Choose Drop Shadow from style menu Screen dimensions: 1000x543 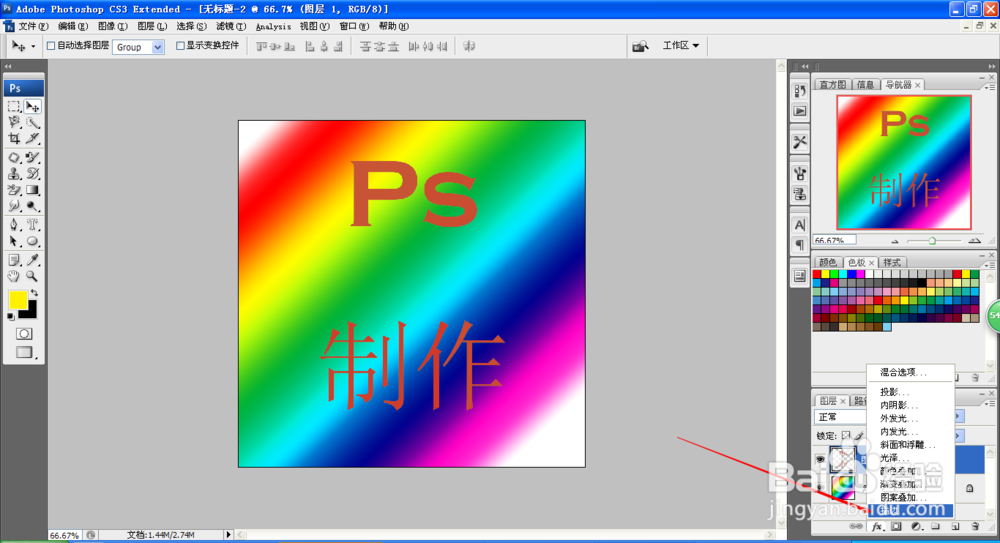pyautogui.click(x=894, y=392)
